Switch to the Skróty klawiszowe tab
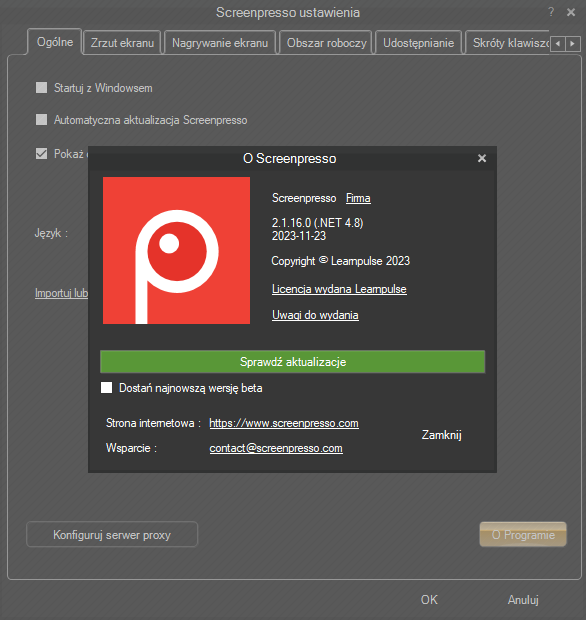Image resolution: width=586 pixels, height=620 pixels. click(508, 43)
